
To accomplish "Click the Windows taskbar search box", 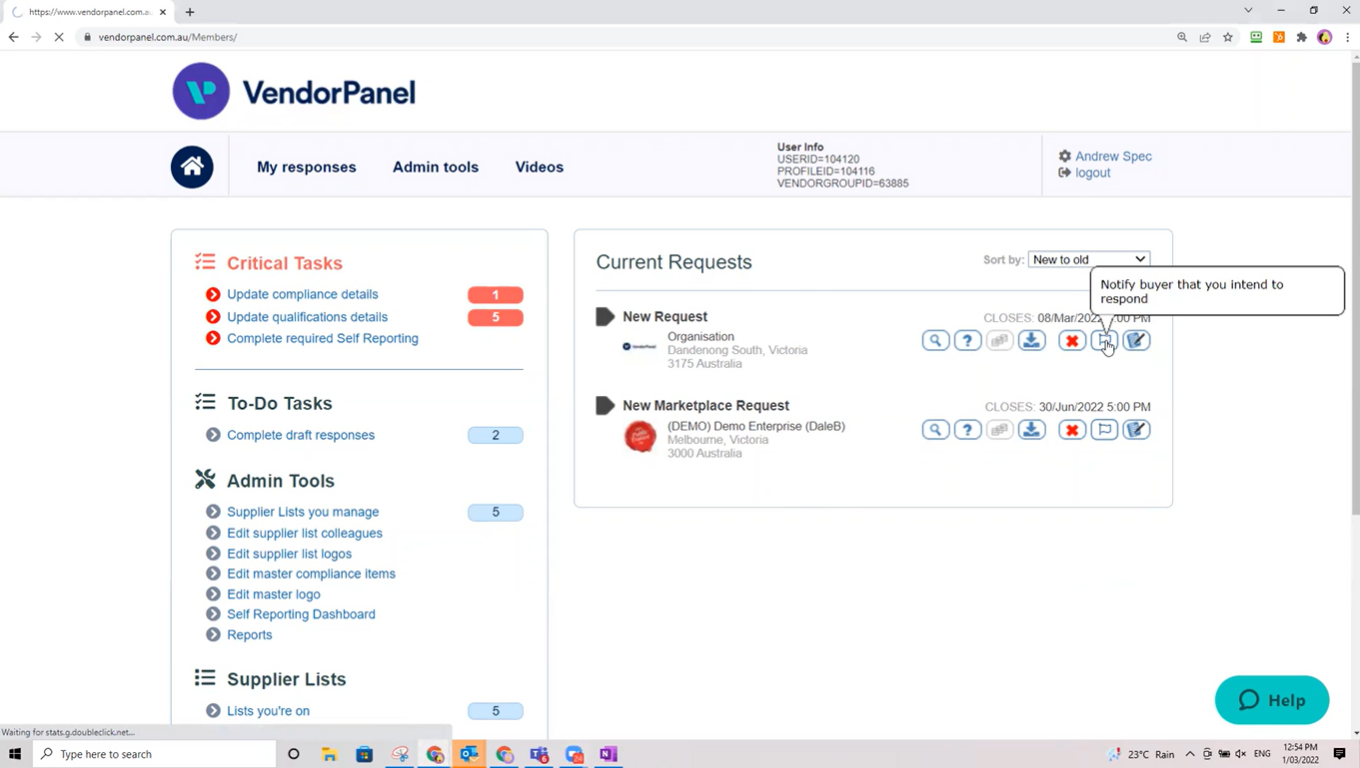I will click(x=154, y=754).
